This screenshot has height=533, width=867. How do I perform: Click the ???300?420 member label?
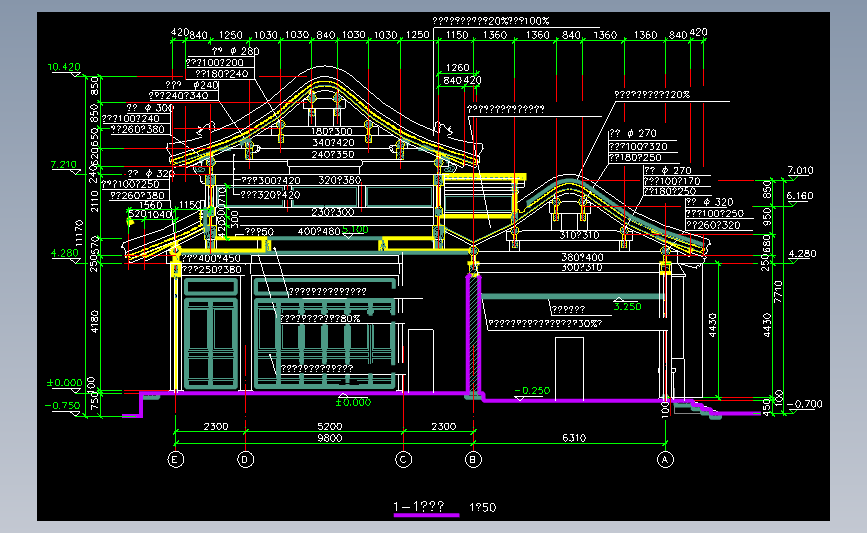click(x=270, y=180)
